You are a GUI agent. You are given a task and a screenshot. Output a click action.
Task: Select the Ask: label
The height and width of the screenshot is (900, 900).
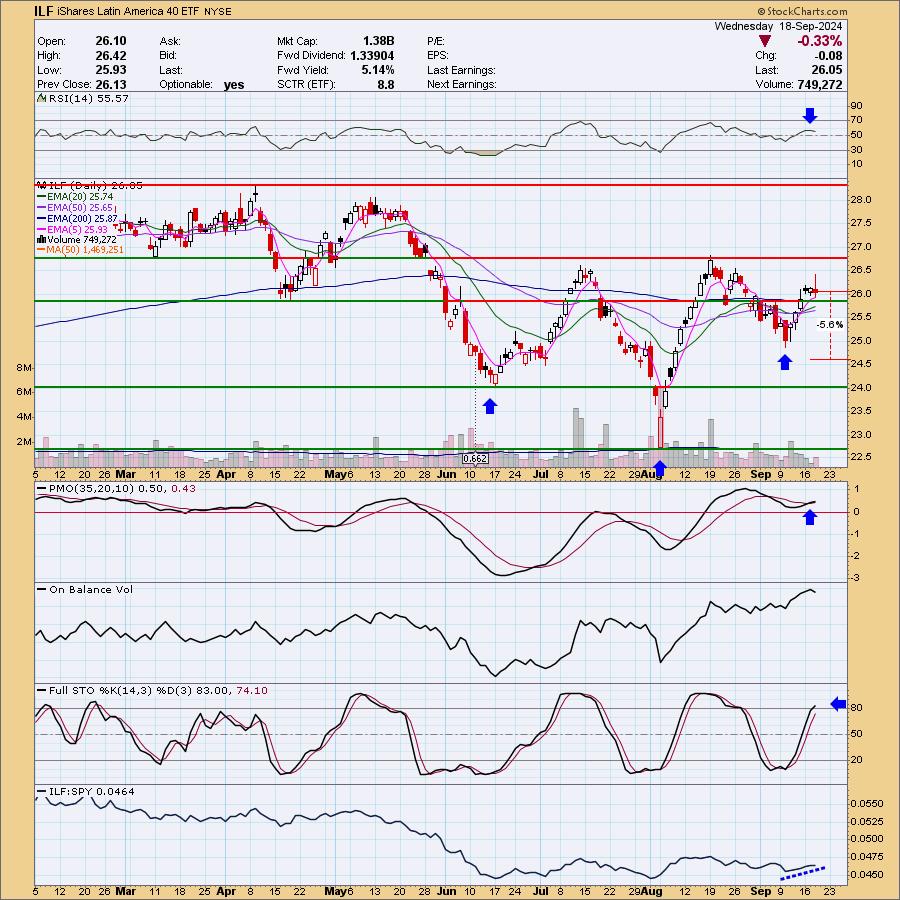point(170,41)
